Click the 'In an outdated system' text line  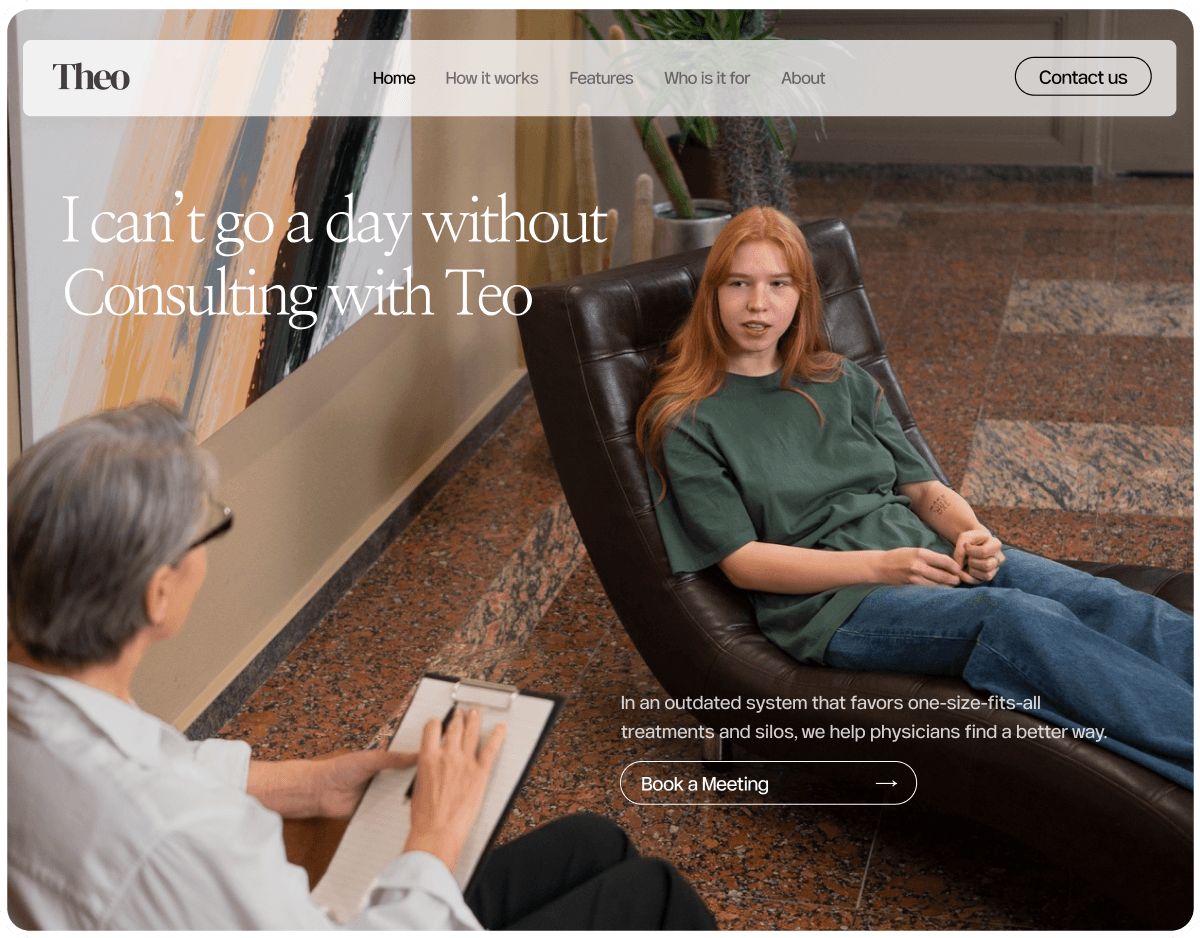830,703
